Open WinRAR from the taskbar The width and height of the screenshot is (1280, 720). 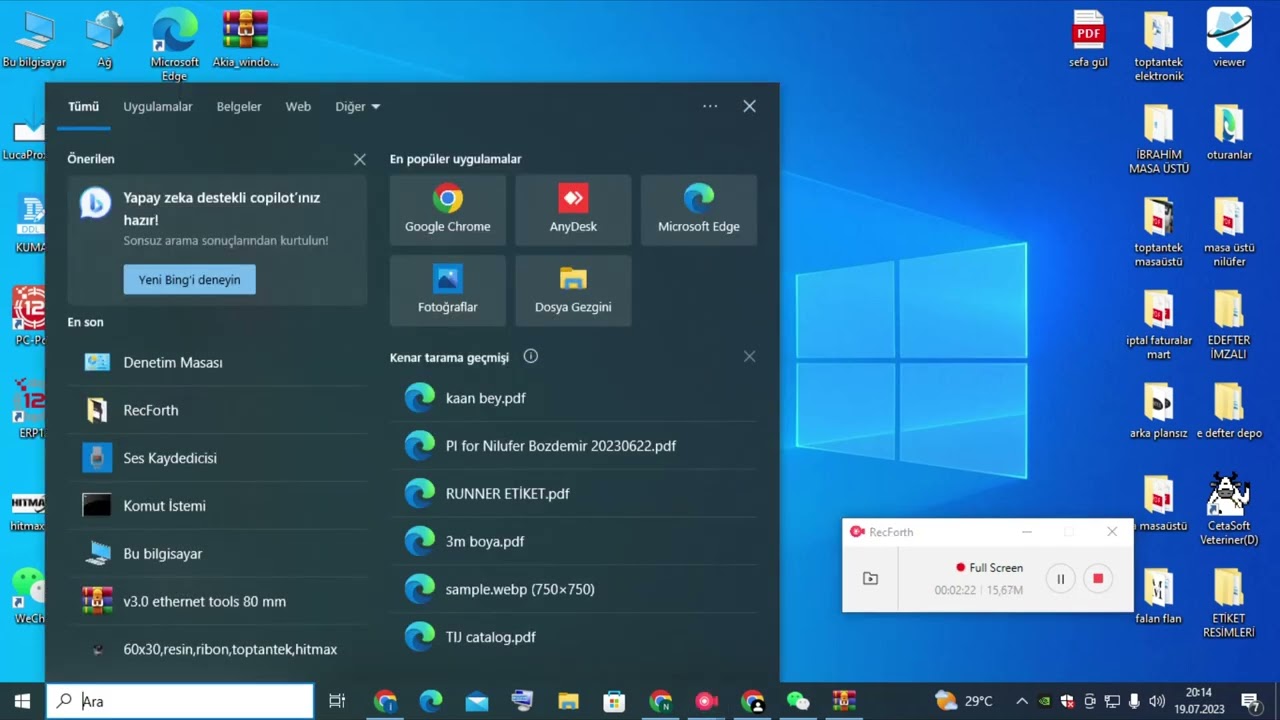coord(844,701)
